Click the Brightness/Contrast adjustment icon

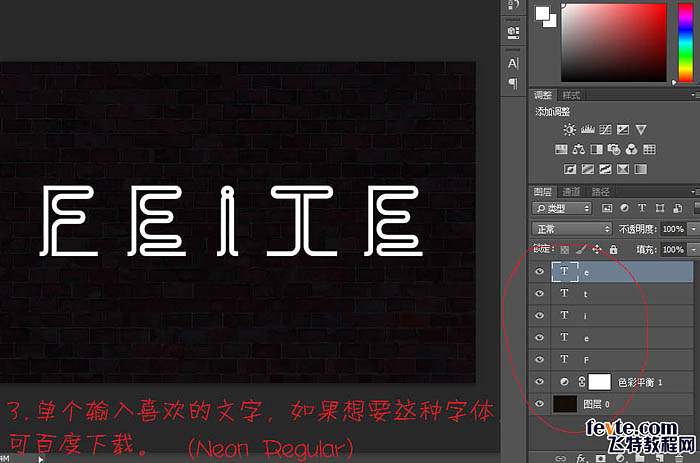tap(569, 130)
